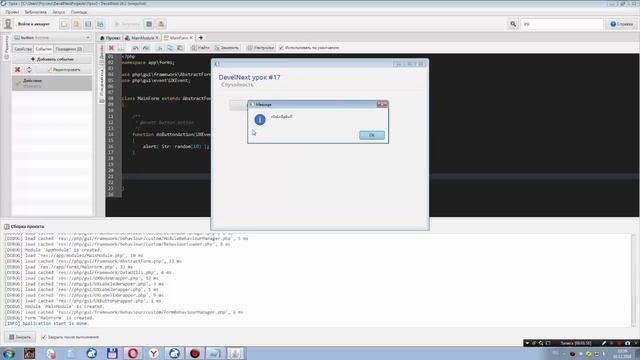Click the open project folder toolbar icon
Image resolution: width=640 pixels, height=360 pixels.
[x=76, y=24]
